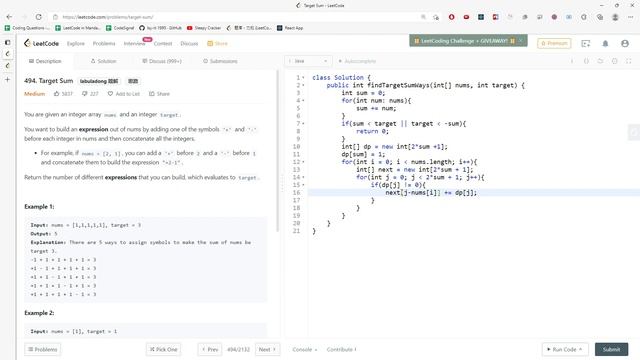Open the editor info icon
The image size is (640, 360).
click(572, 61)
